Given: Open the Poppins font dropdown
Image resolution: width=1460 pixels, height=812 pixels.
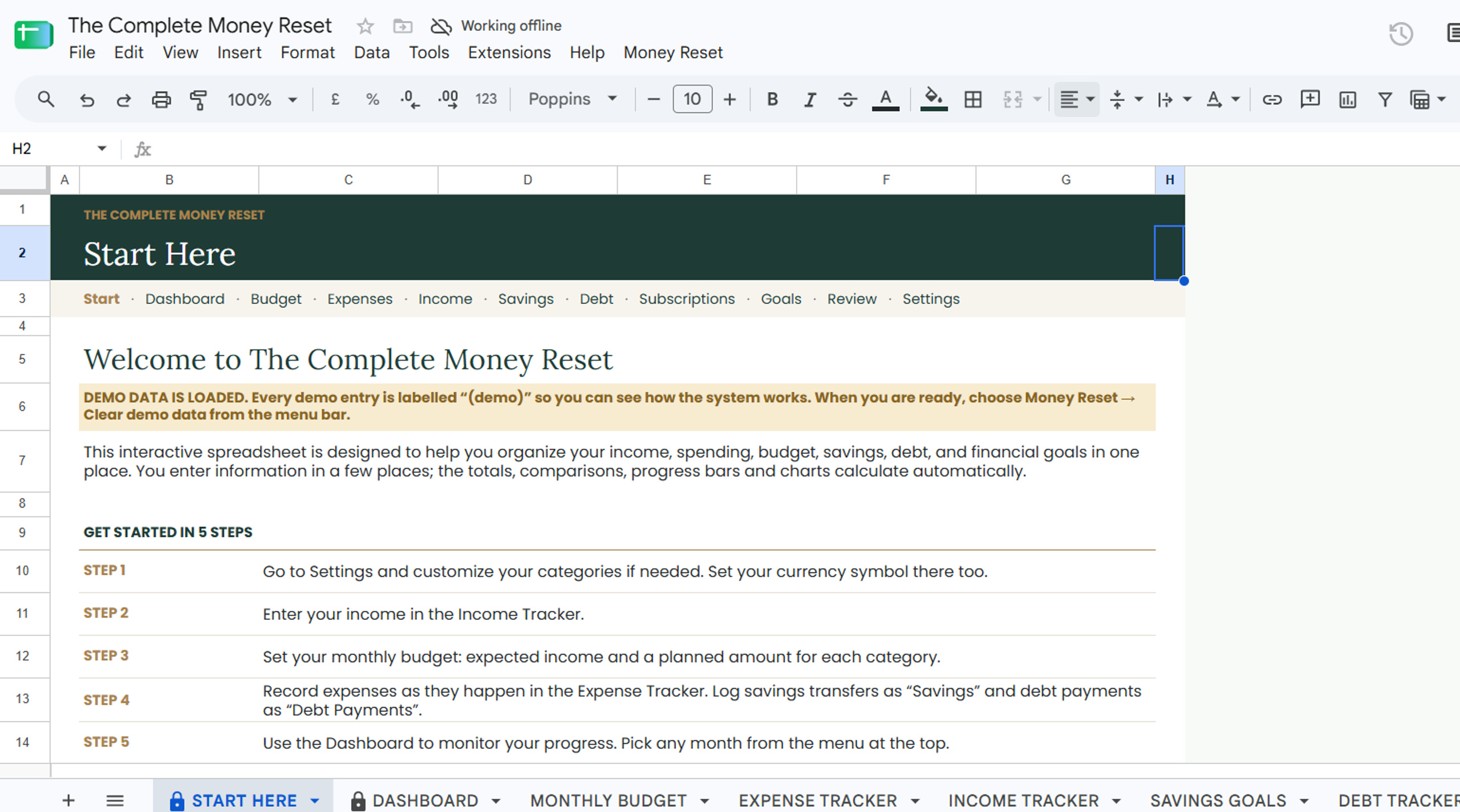Looking at the screenshot, I should (x=573, y=99).
